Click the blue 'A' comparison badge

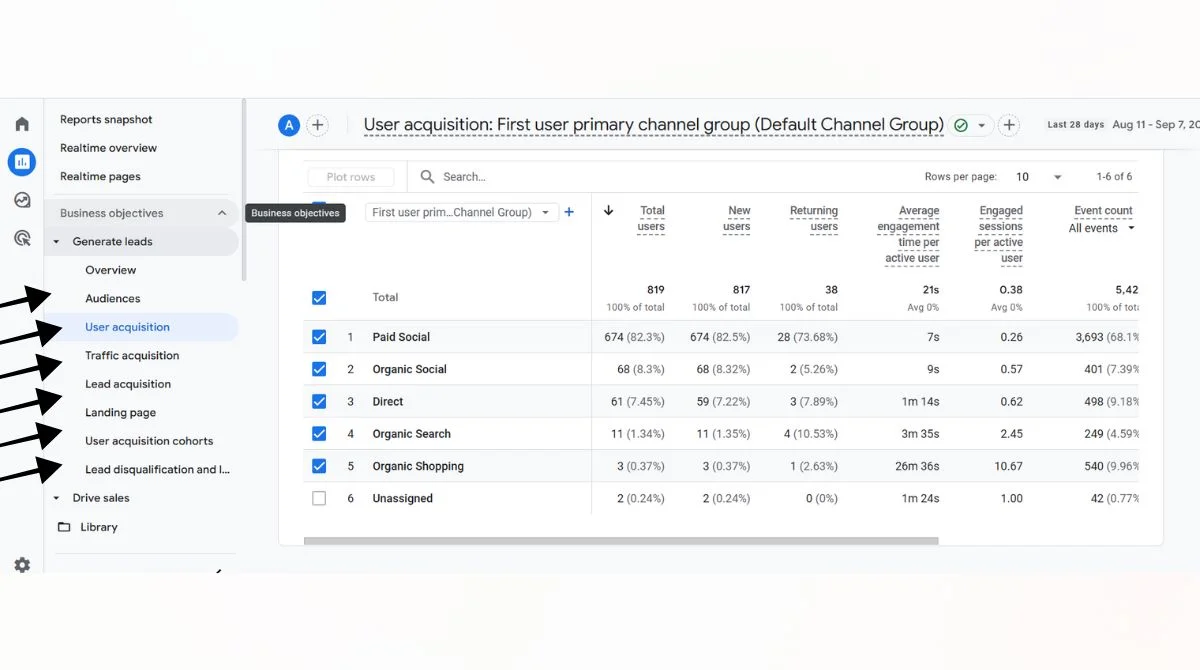point(288,125)
